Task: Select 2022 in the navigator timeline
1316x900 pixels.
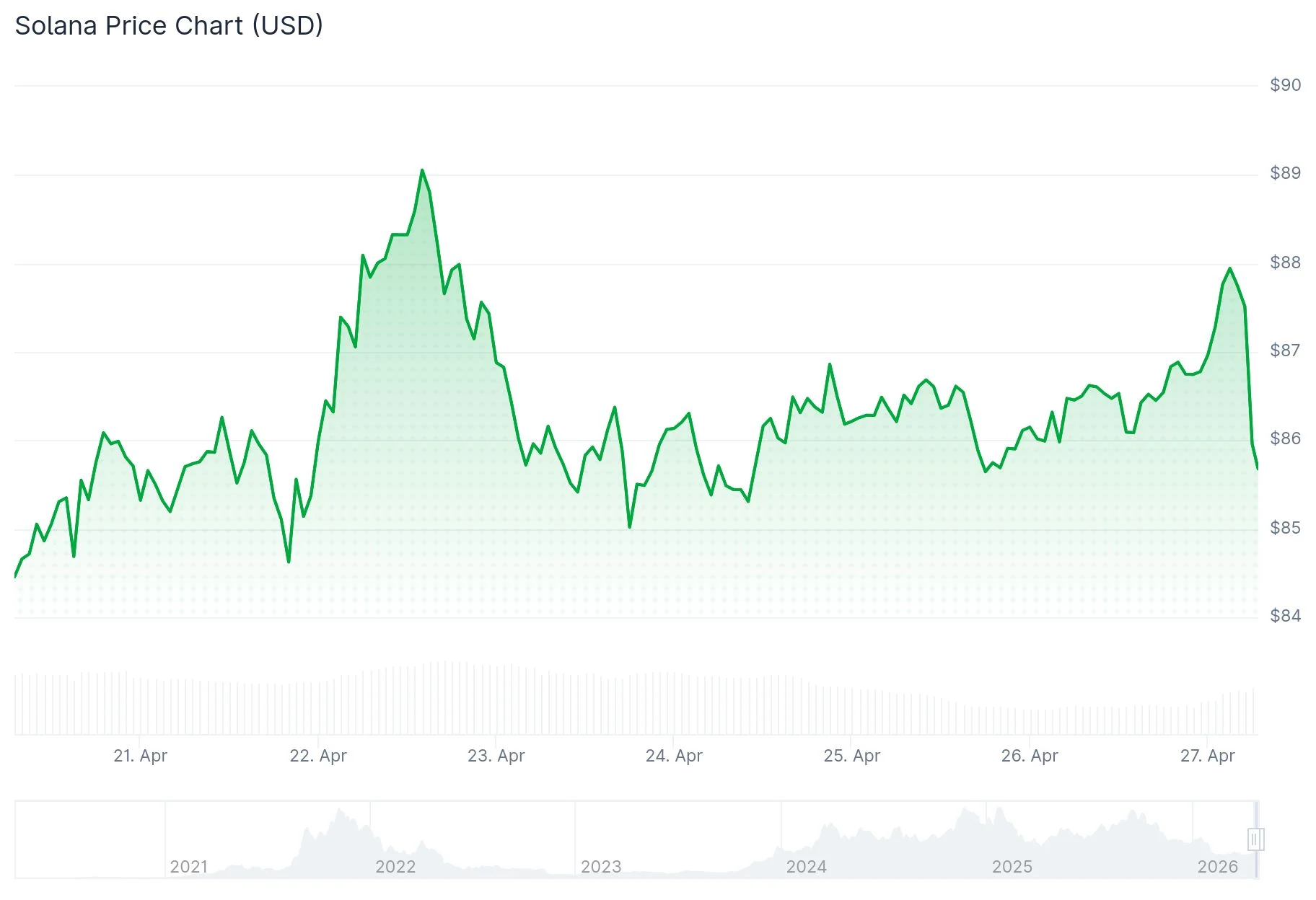Action: click(395, 866)
